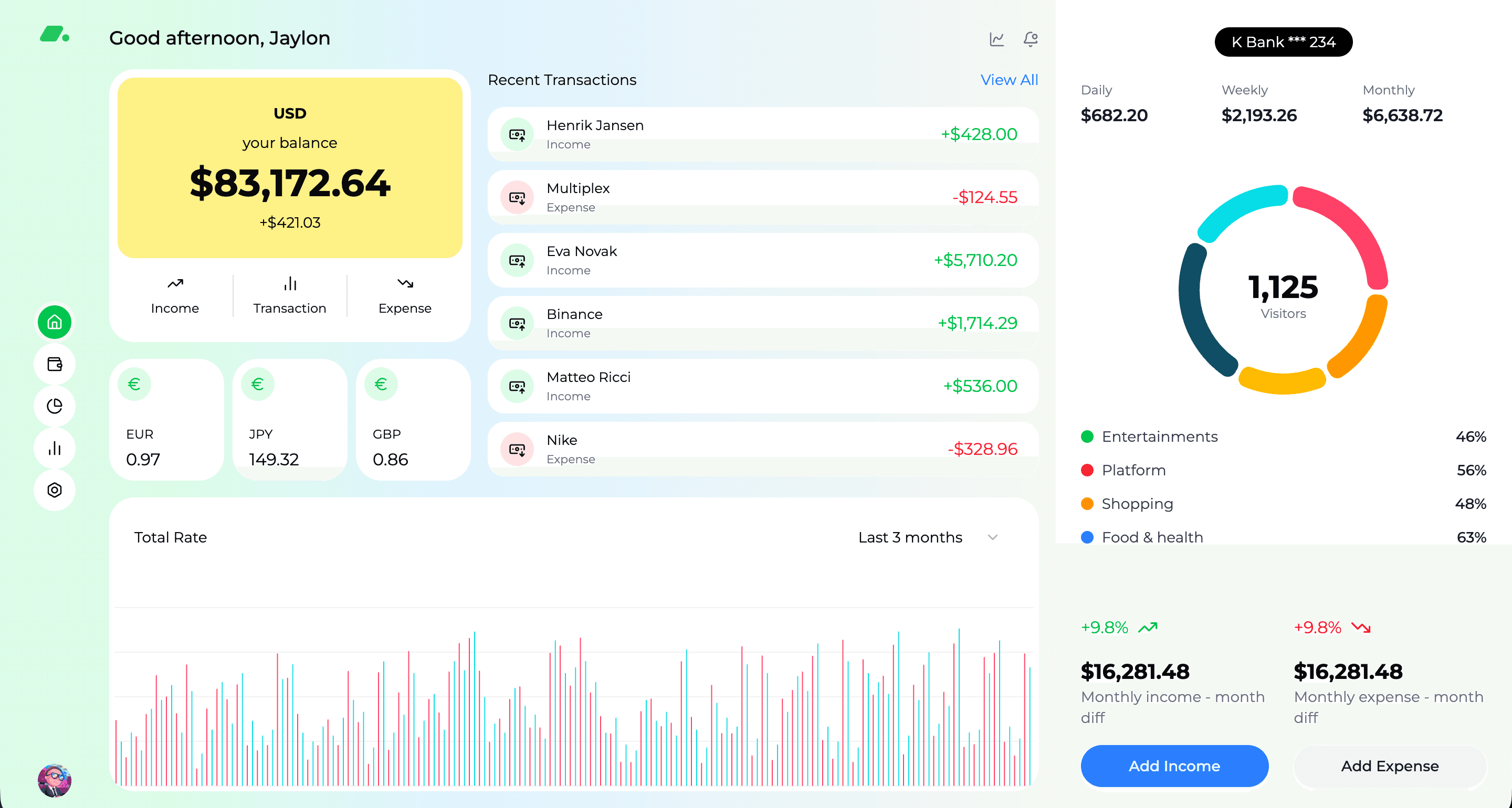1512x808 pixels.
Task: Select the bar chart sidebar icon
Action: point(55,448)
